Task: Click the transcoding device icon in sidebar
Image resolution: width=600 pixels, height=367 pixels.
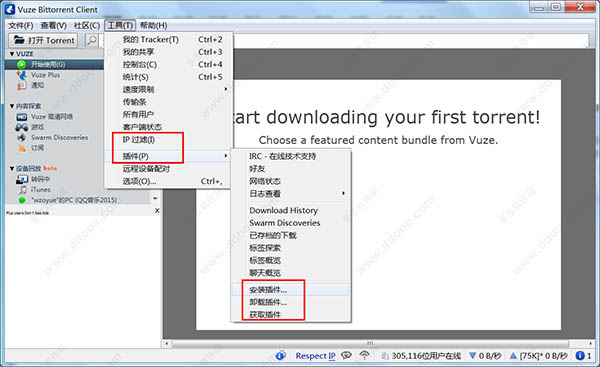Action: [22, 179]
